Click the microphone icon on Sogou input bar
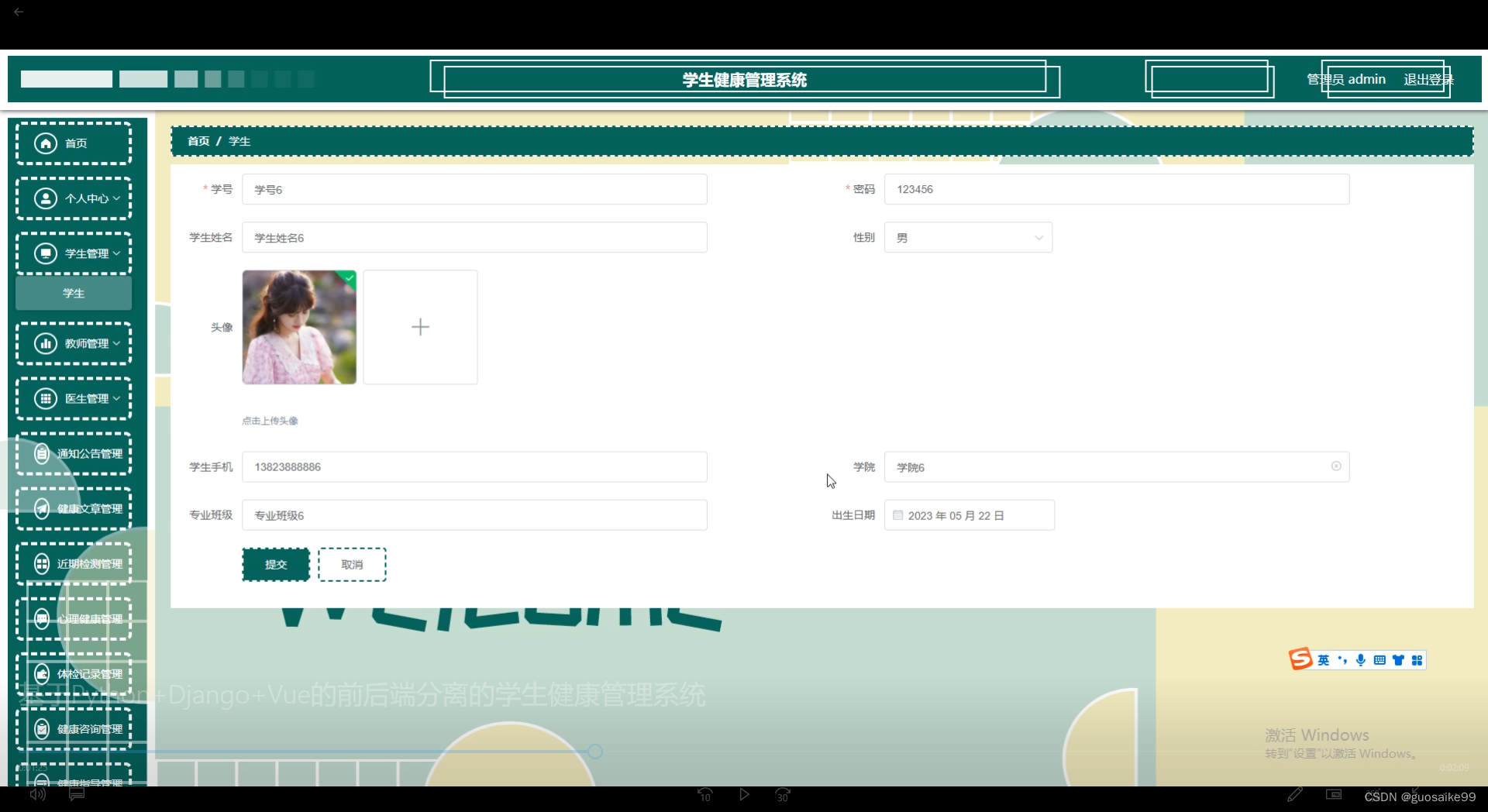The width and height of the screenshot is (1488, 812). pyautogui.click(x=1361, y=659)
